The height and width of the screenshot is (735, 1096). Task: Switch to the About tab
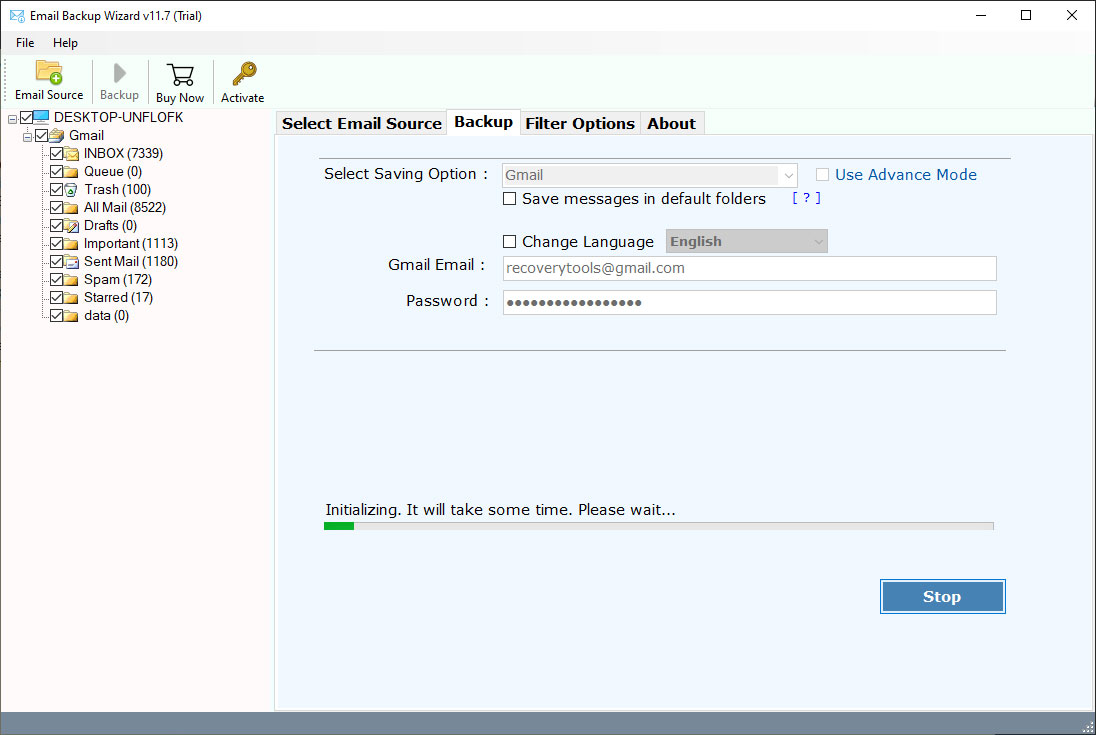pos(672,124)
